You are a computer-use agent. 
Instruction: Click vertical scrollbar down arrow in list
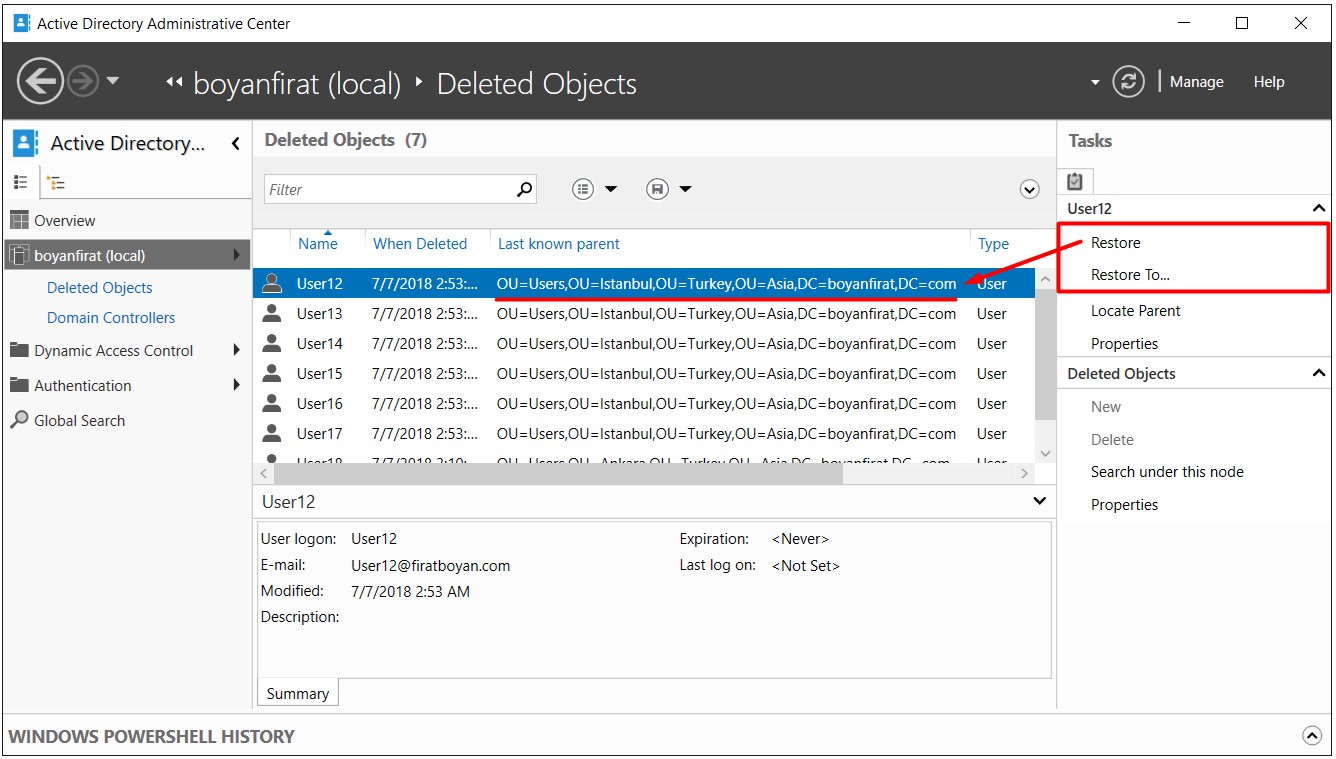point(1045,454)
